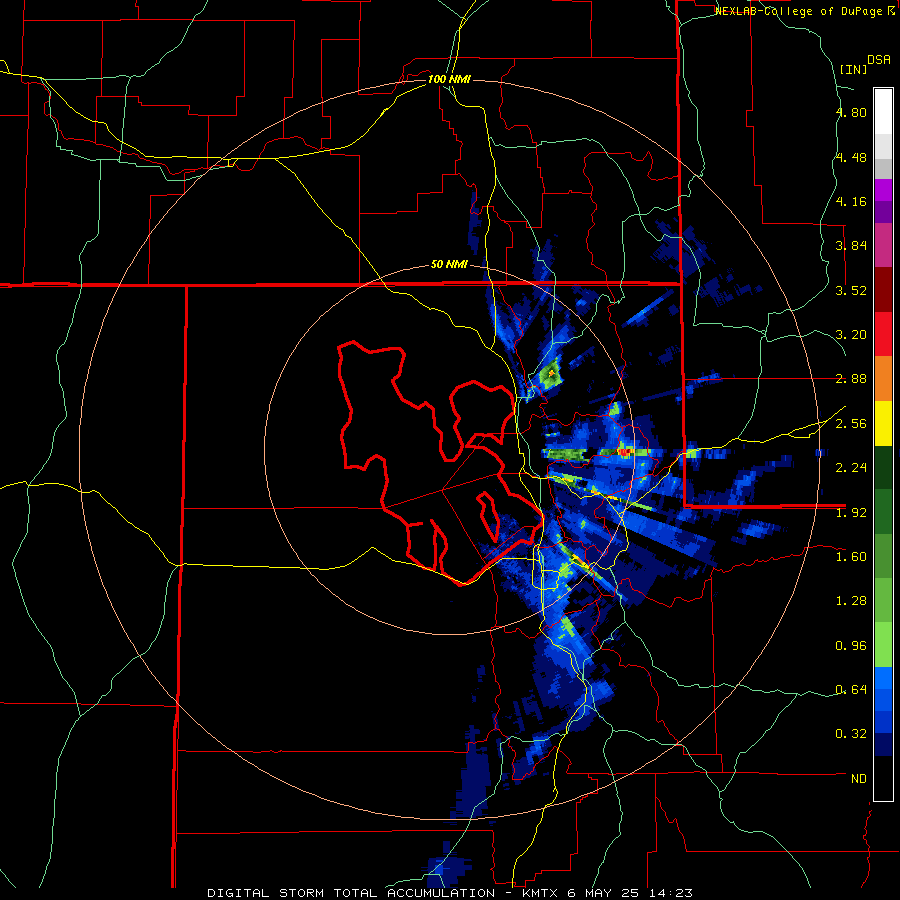Click the 2.24 legend value
Viewport: 900px width, 900px height.
click(x=851, y=468)
